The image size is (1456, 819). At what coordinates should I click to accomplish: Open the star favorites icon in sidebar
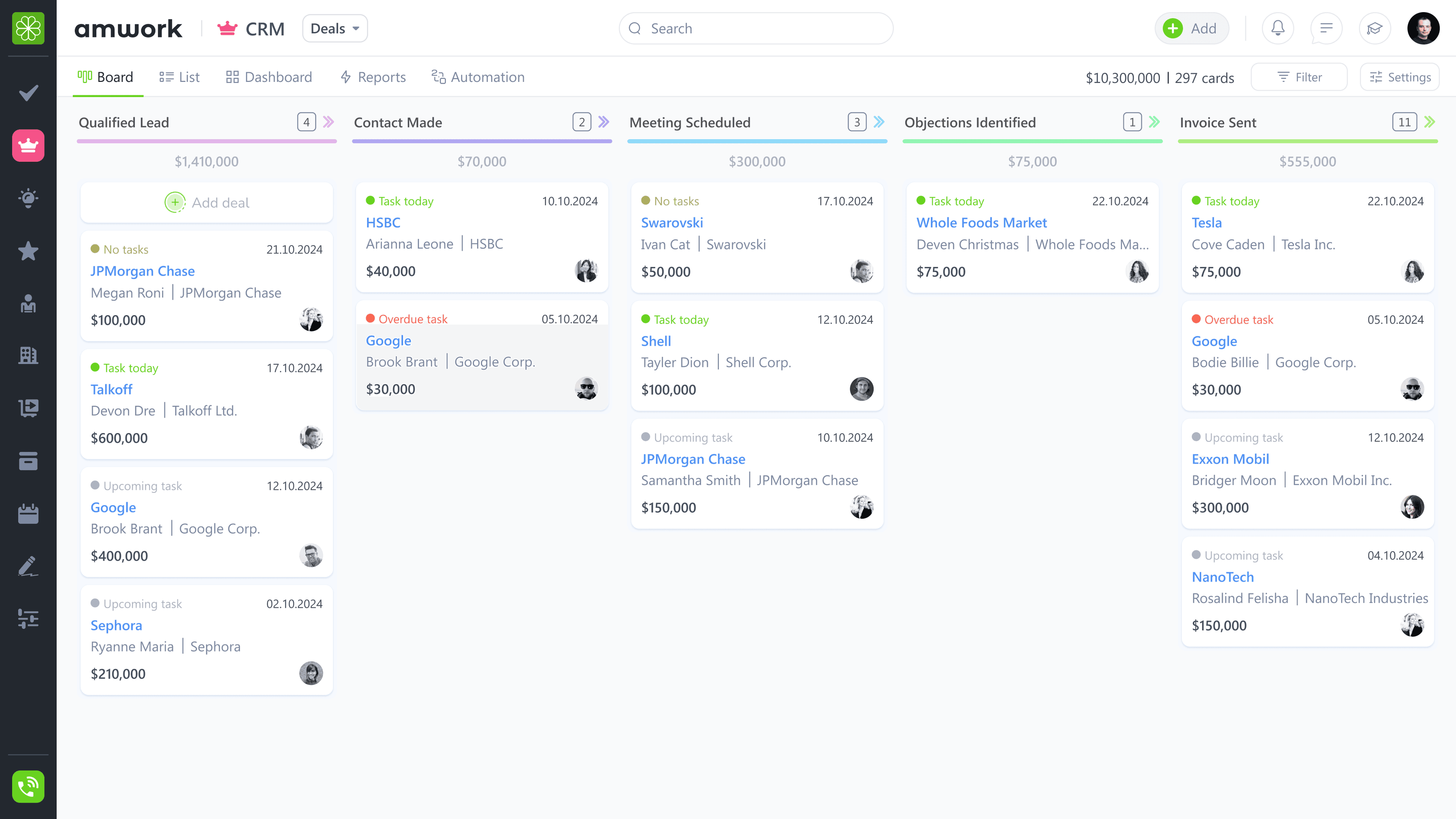coord(28,251)
